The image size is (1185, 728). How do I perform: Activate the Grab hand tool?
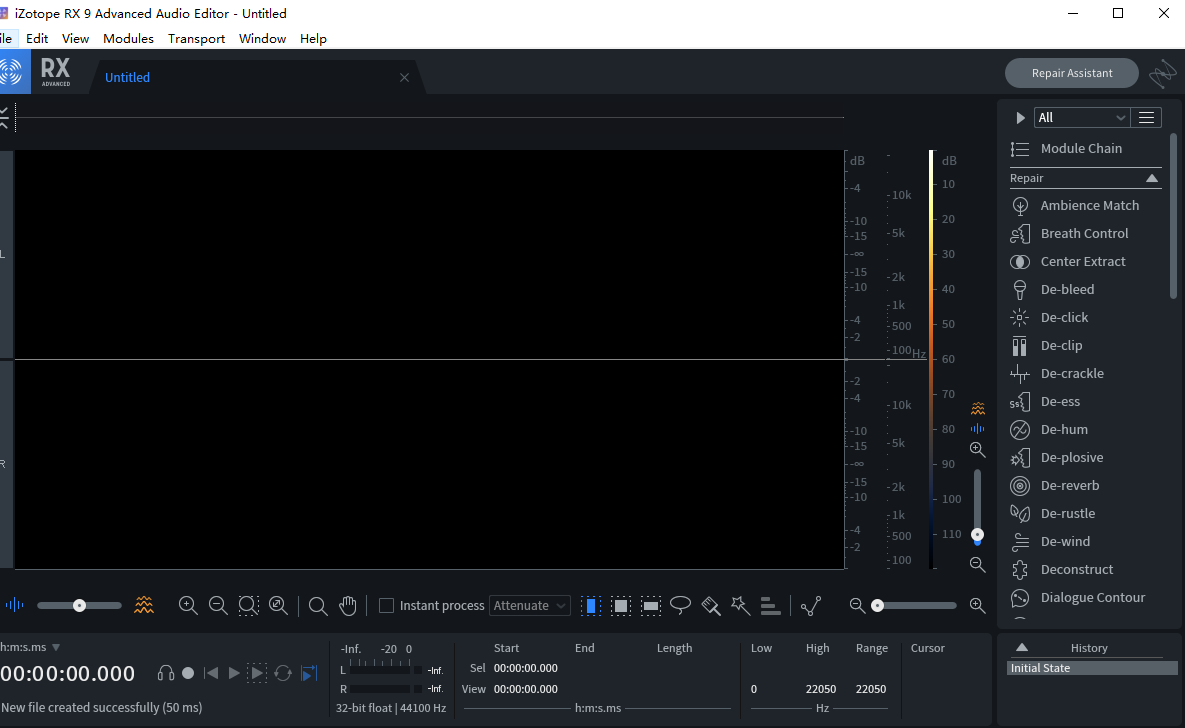[x=348, y=606]
